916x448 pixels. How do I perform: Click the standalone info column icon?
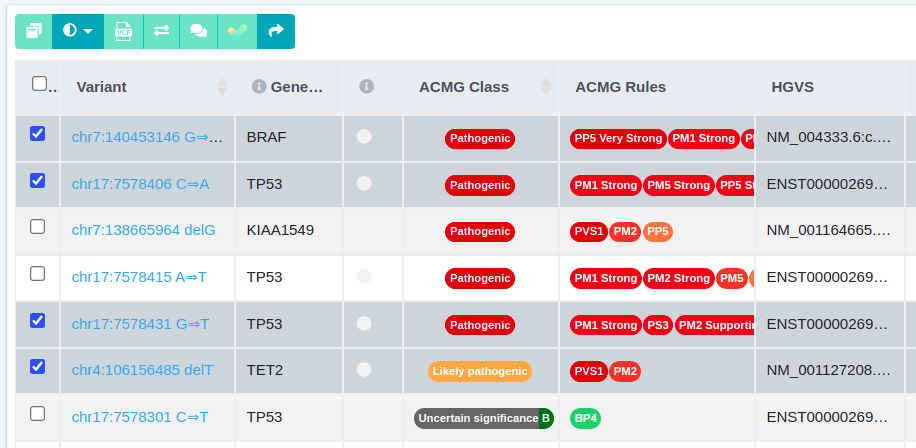[366, 86]
